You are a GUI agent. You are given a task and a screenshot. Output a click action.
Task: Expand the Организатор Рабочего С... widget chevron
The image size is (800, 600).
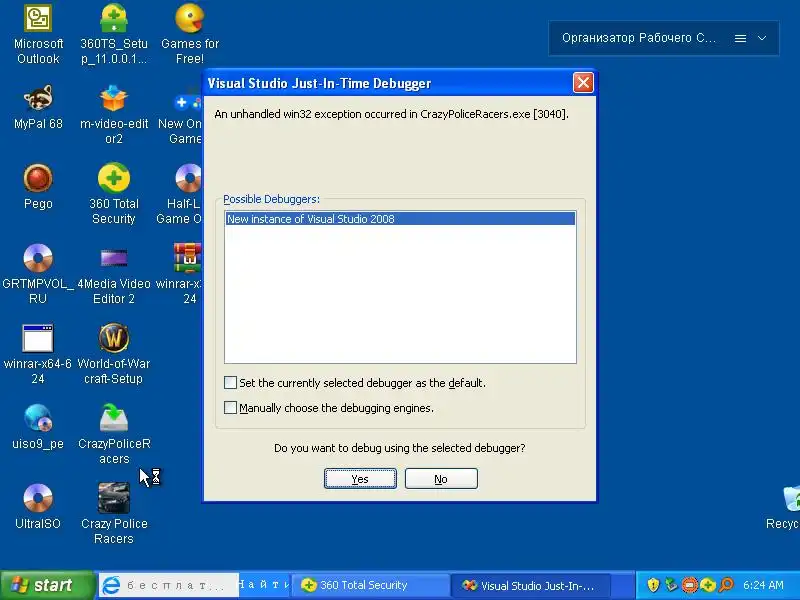[x=762, y=38]
